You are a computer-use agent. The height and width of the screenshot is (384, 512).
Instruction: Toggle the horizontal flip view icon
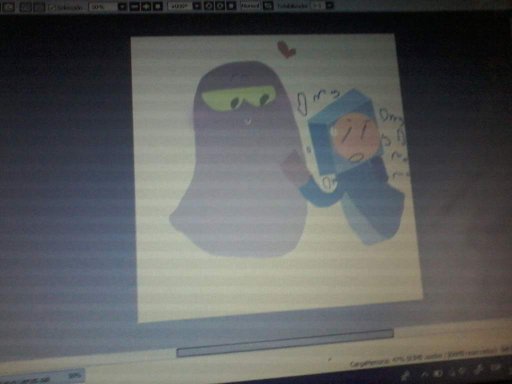tap(268, 6)
